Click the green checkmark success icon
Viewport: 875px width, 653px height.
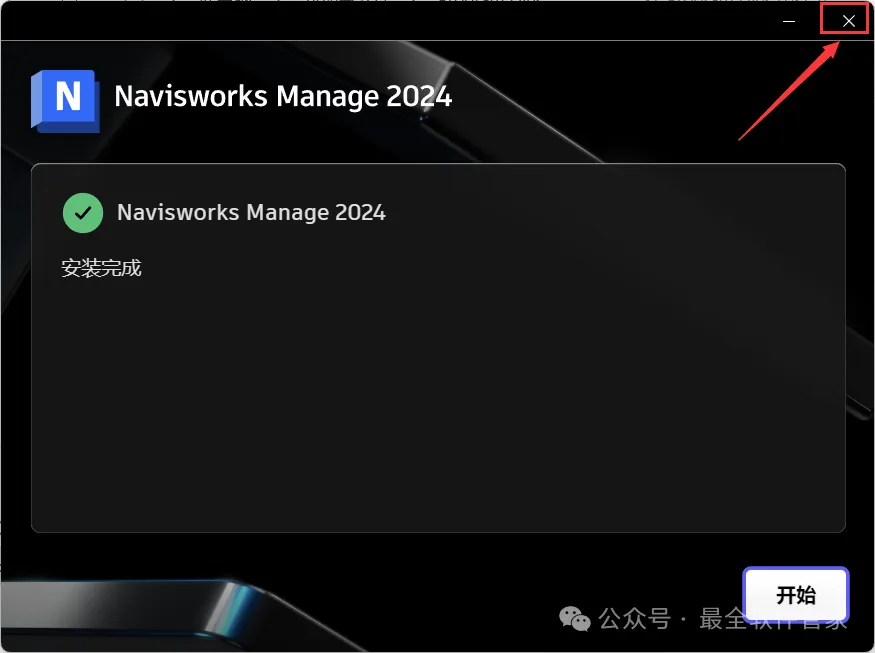pos(83,213)
